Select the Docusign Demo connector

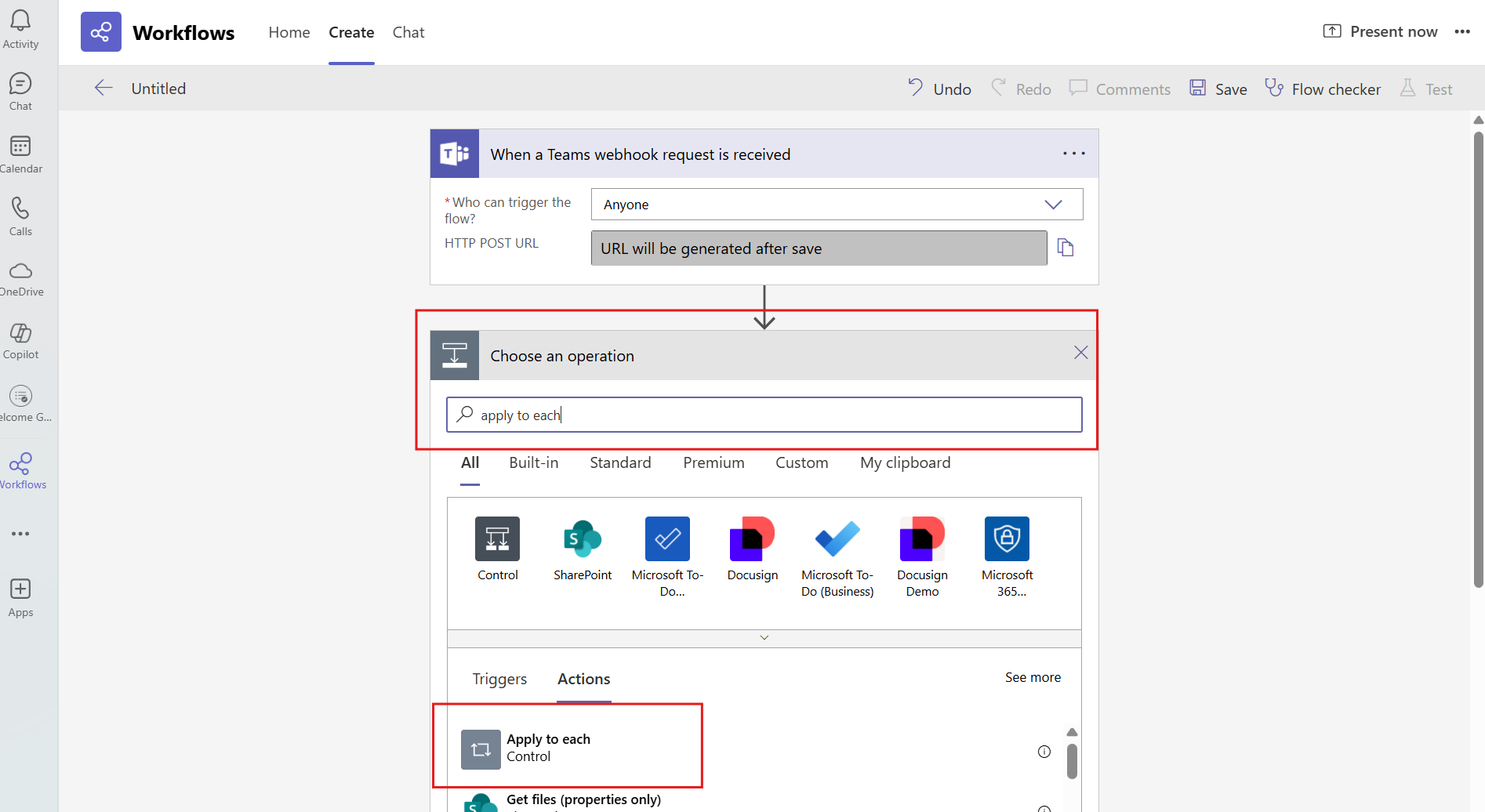point(922,557)
